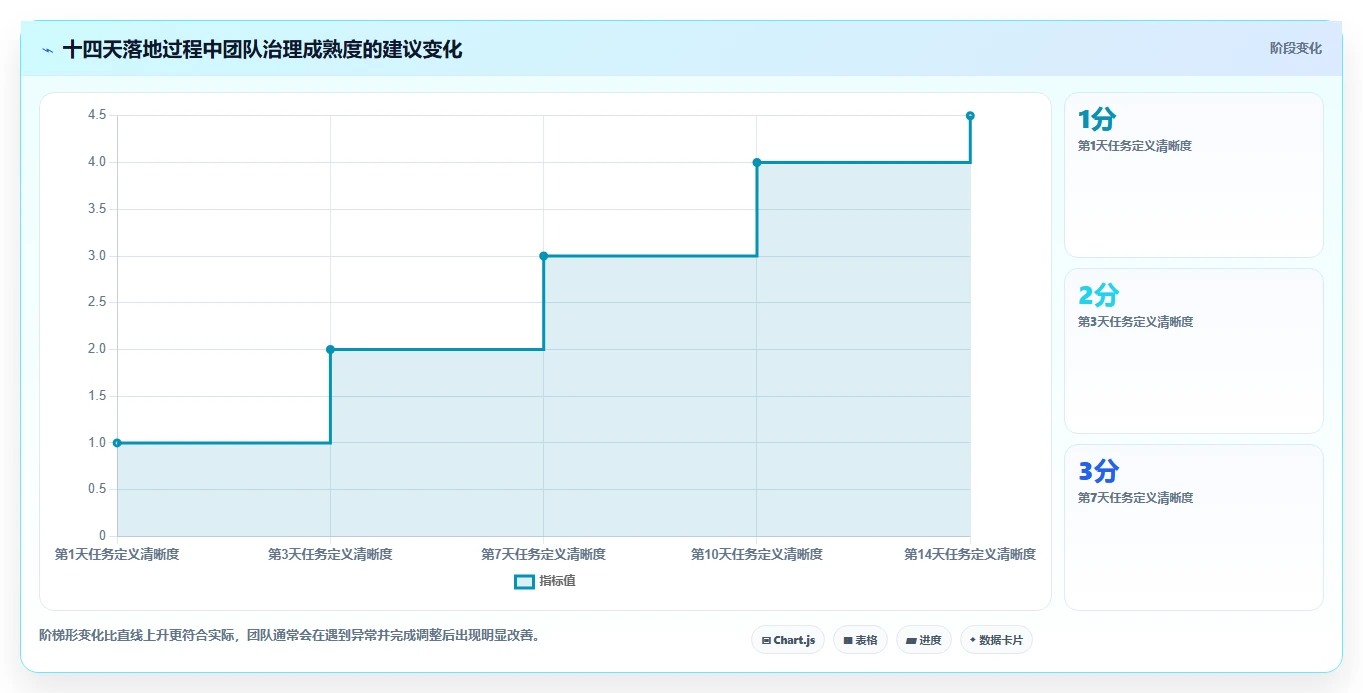Select the 2分 score card
This screenshot has height=693, width=1363.
1194,351
